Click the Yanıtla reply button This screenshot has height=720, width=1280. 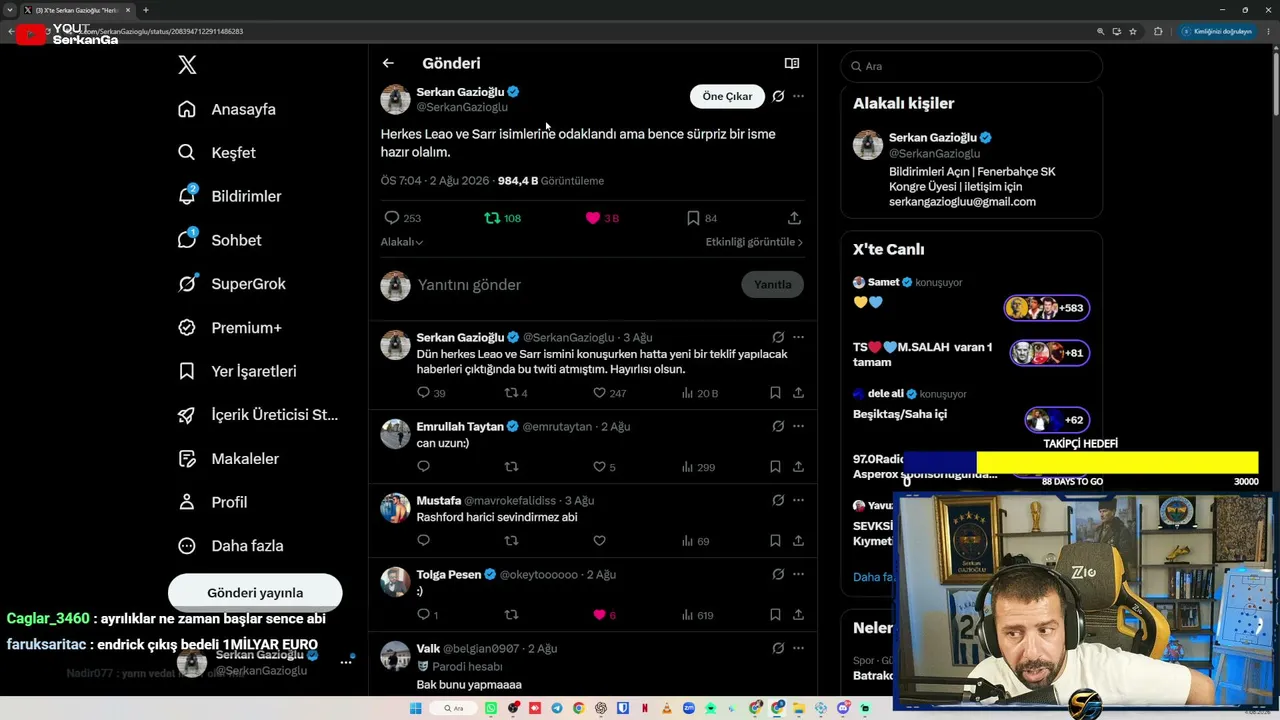pyautogui.click(x=773, y=284)
